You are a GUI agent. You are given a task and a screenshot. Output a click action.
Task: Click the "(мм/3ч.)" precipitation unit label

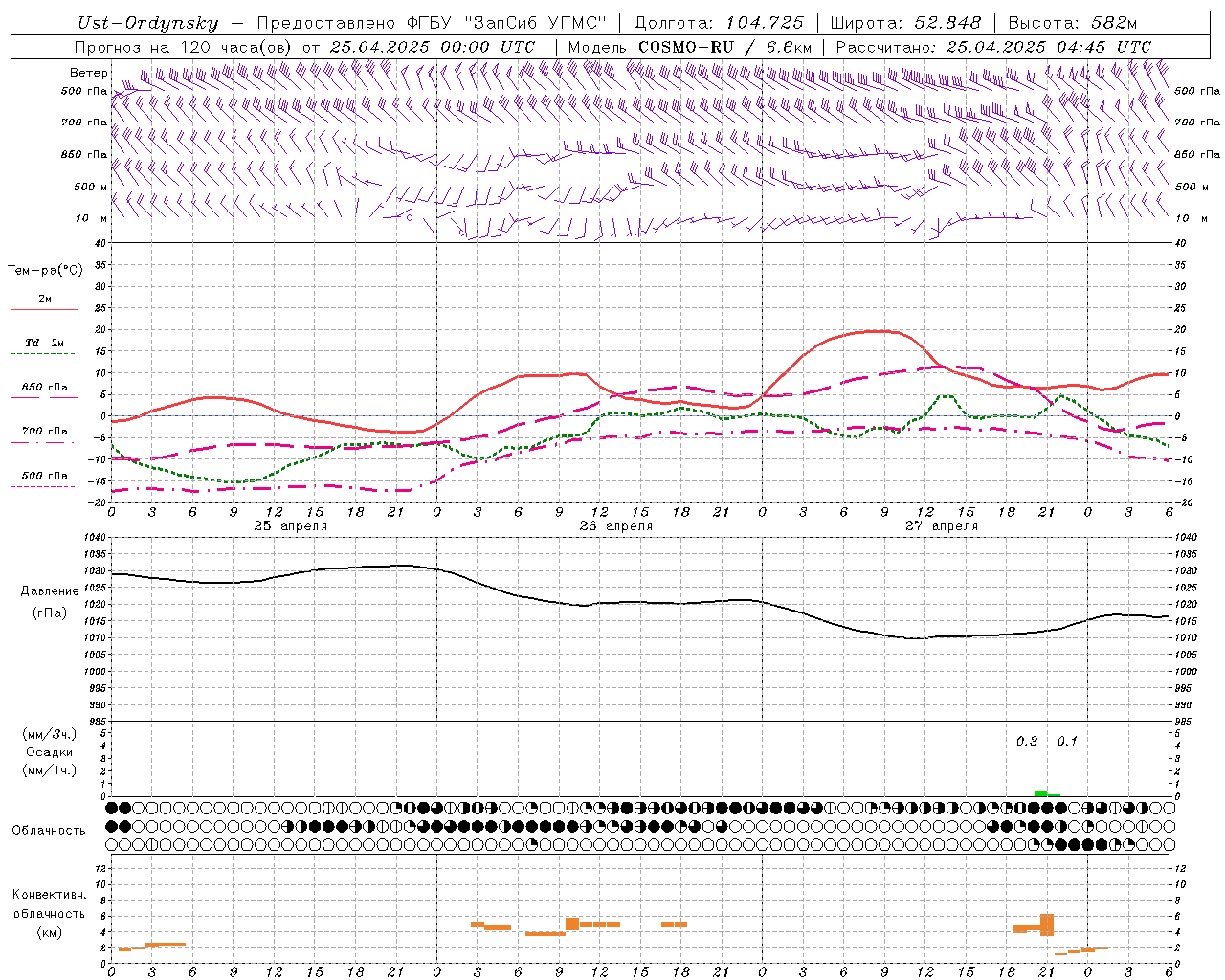(x=49, y=735)
